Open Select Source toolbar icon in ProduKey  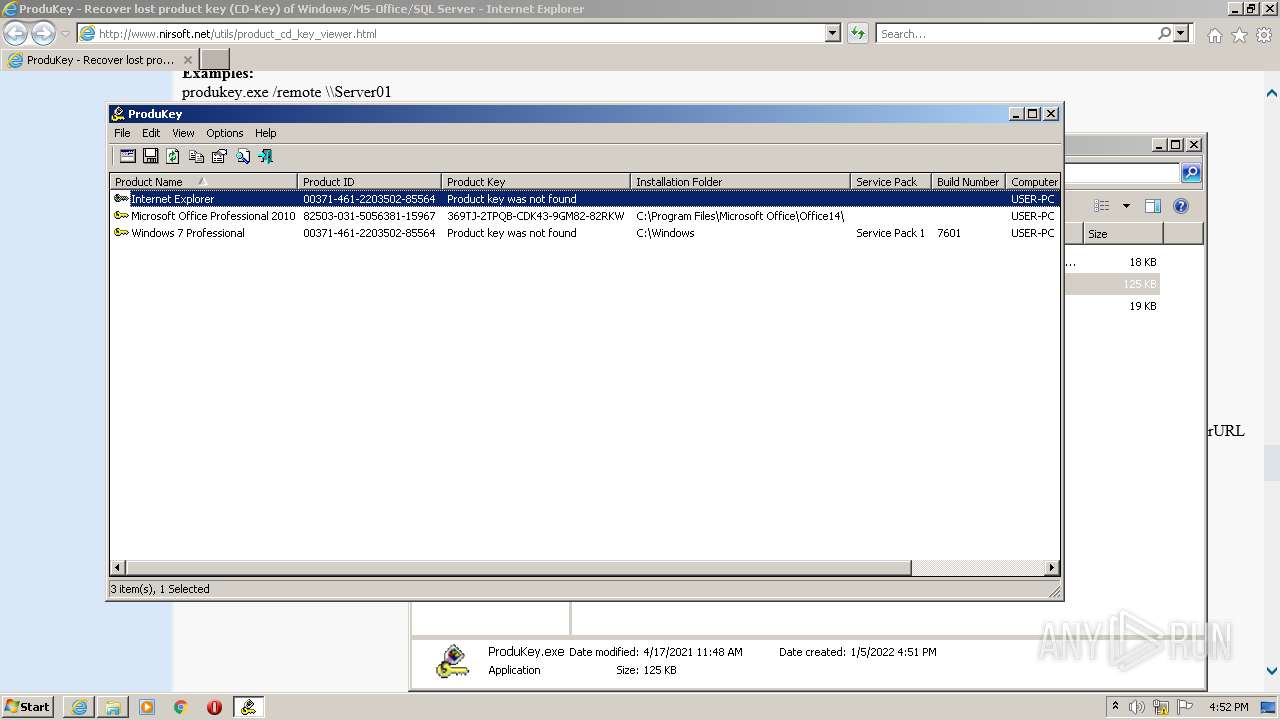coord(127,156)
